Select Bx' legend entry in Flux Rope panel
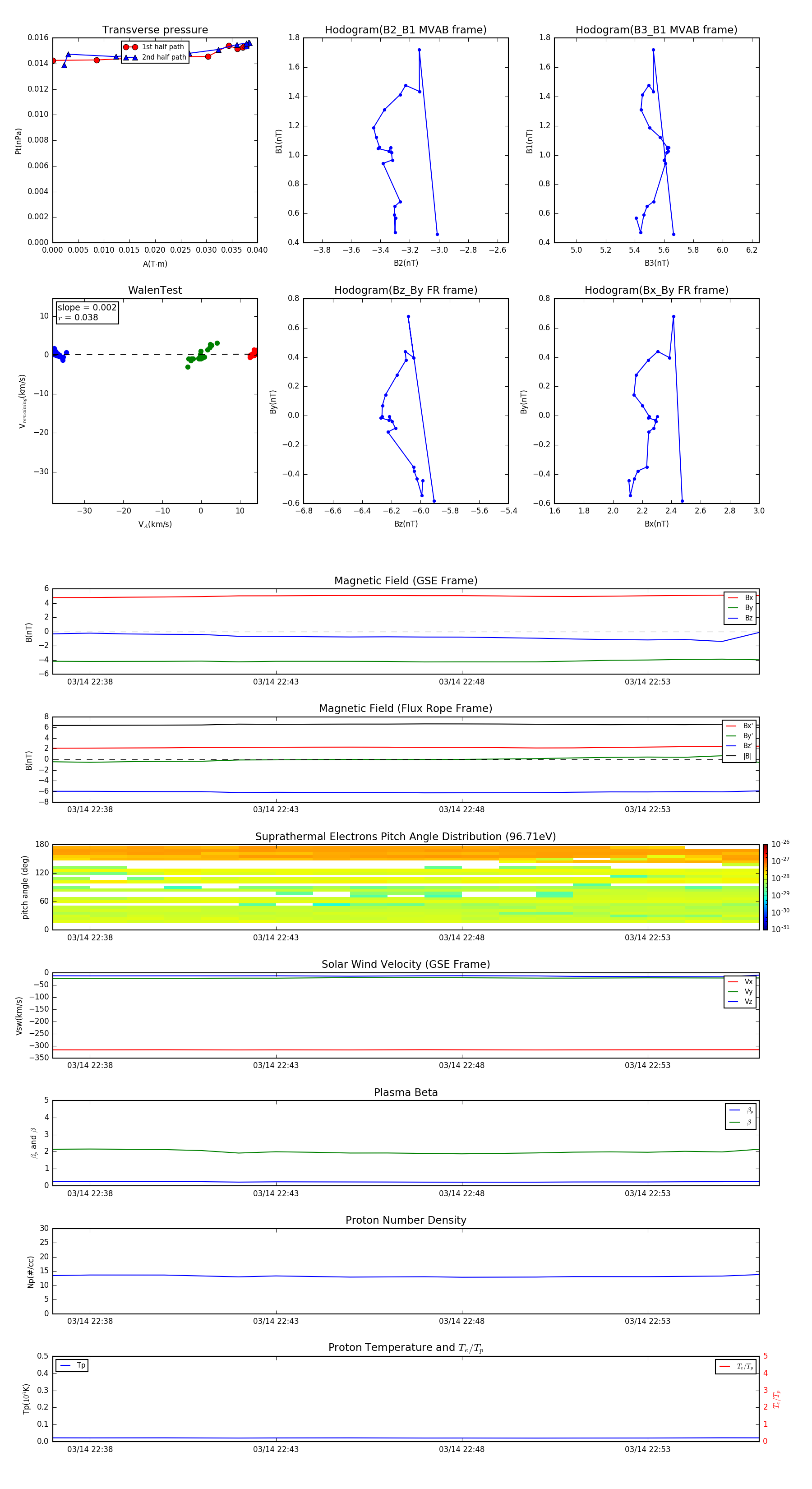Screen dimensions: 812x1489 tap(740, 726)
